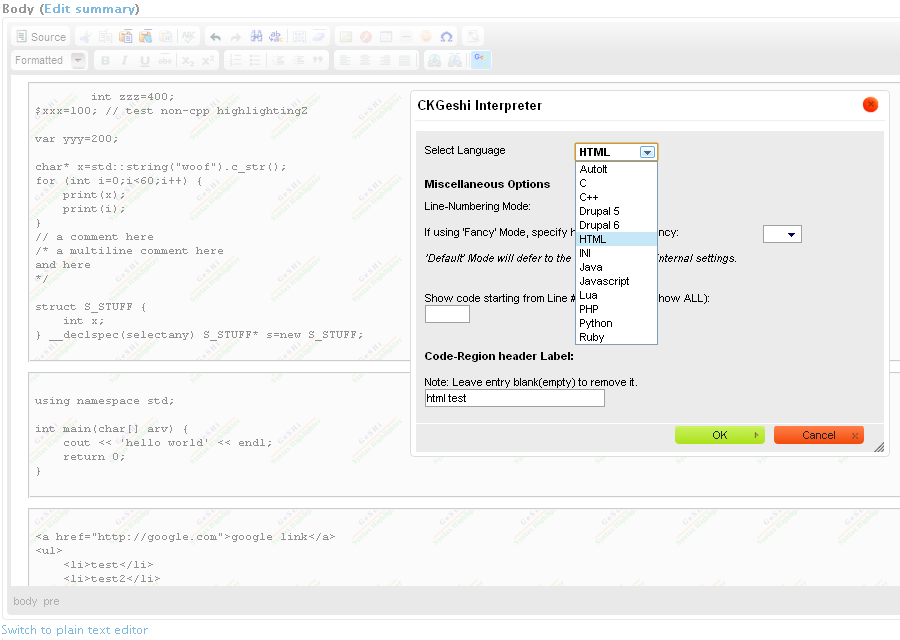Click the Insert Table icon
The image size is (900, 640).
tap(386, 37)
